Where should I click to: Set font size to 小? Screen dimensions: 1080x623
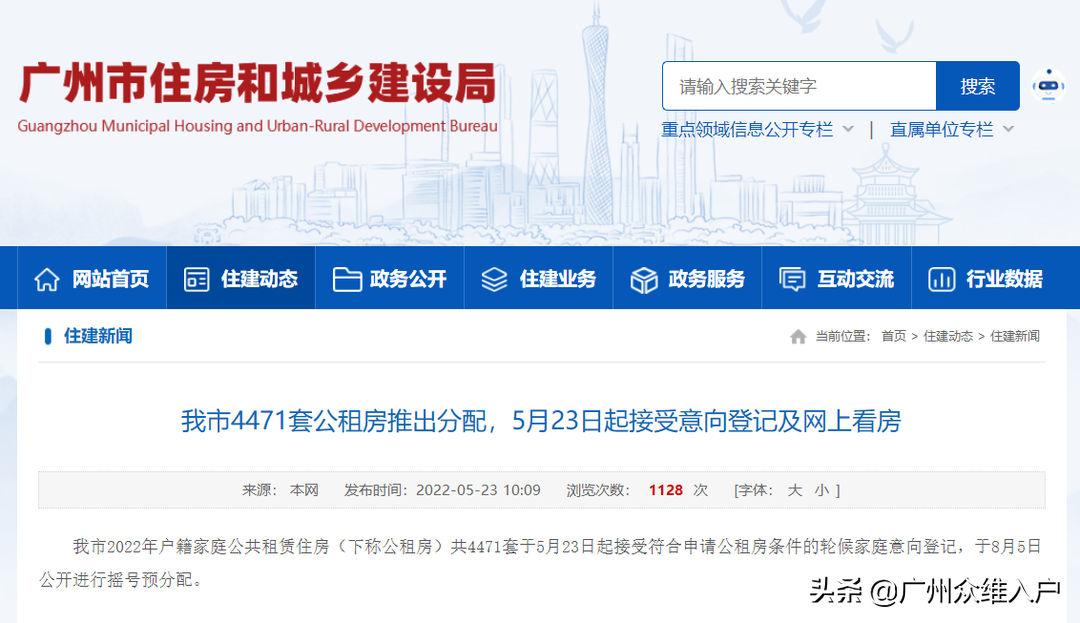[822, 490]
